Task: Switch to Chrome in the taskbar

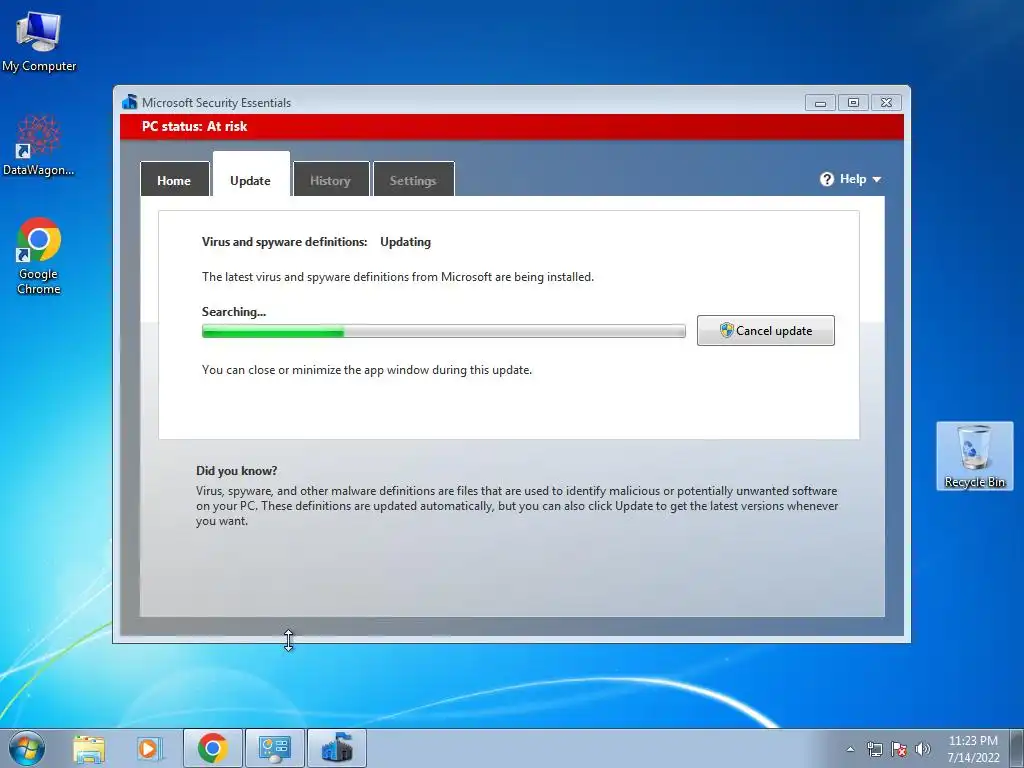Action: [213, 748]
